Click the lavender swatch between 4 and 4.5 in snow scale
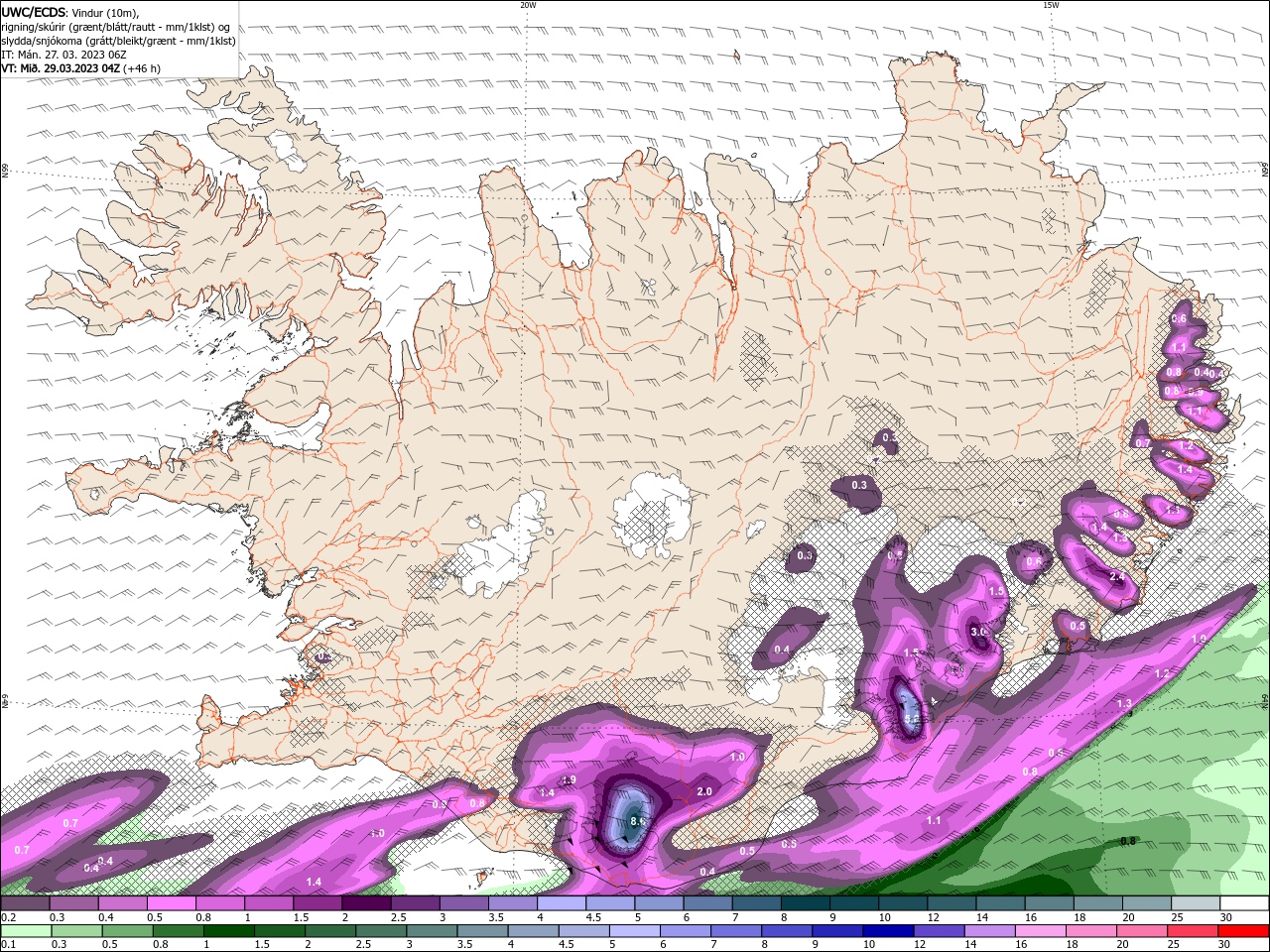This screenshot has height=952, width=1270. 562,903
